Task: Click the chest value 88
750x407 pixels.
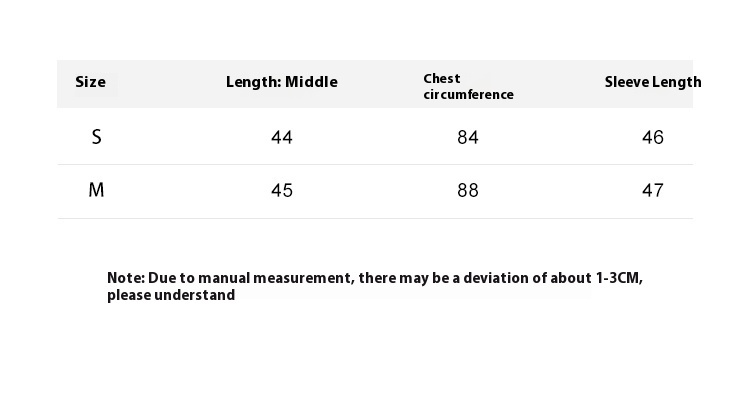Action: coord(468,190)
